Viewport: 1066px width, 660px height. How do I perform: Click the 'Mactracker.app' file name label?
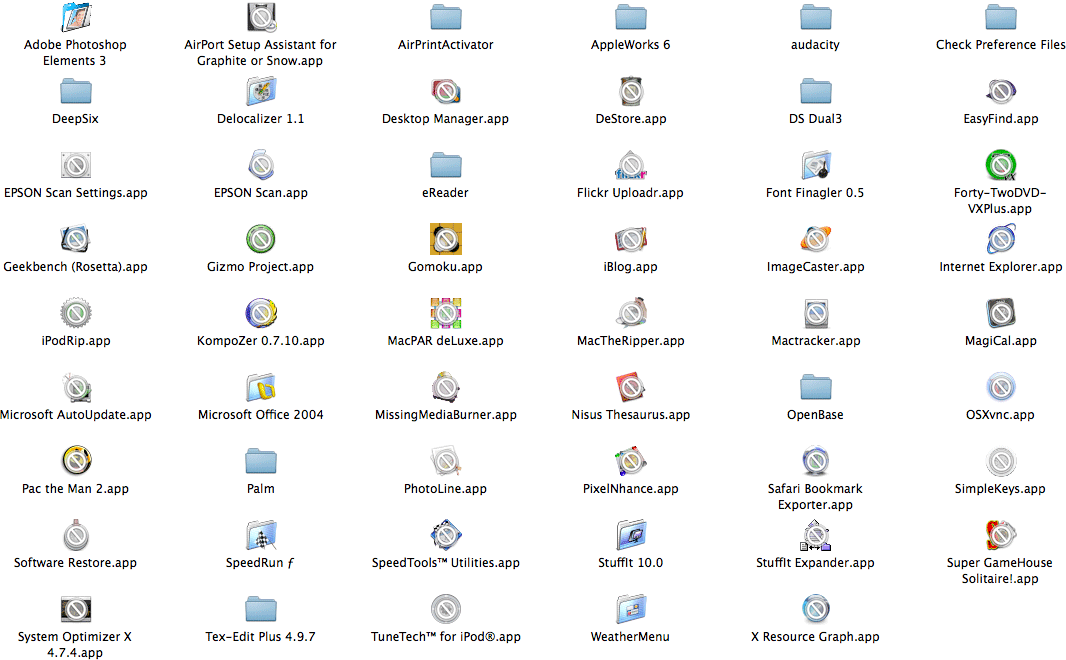(816, 341)
